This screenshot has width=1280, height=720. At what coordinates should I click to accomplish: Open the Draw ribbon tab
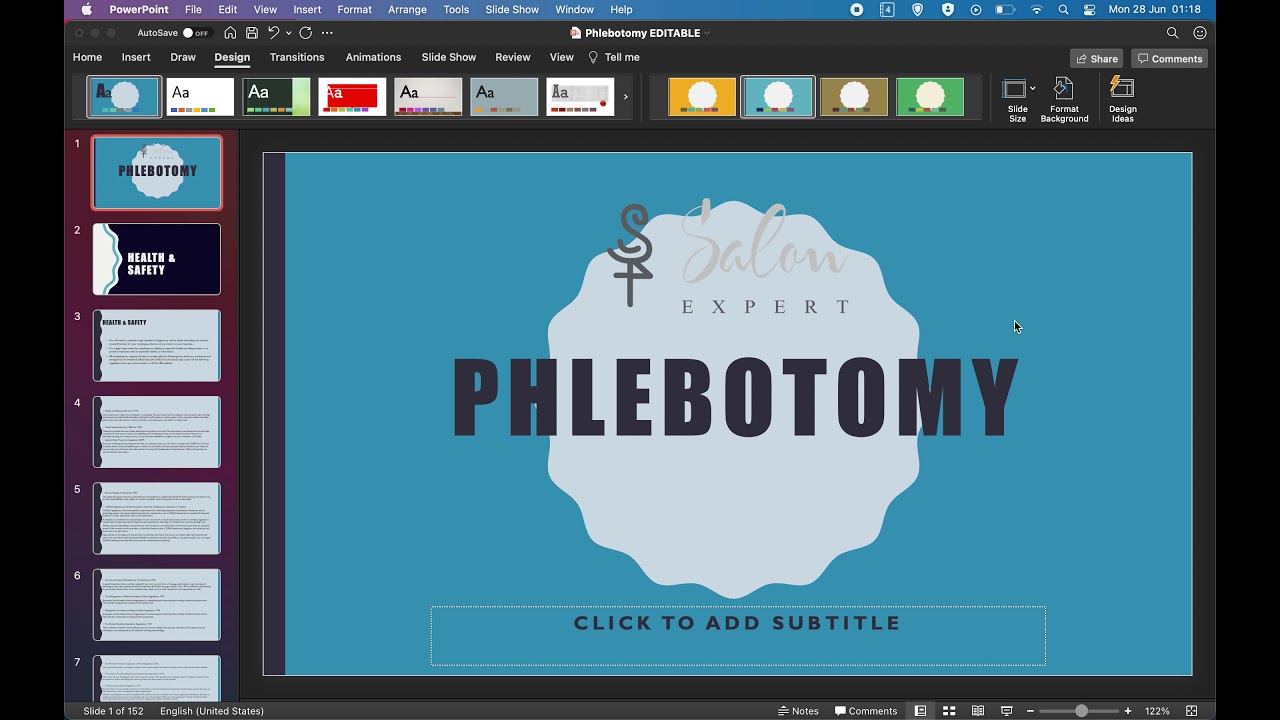[183, 57]
